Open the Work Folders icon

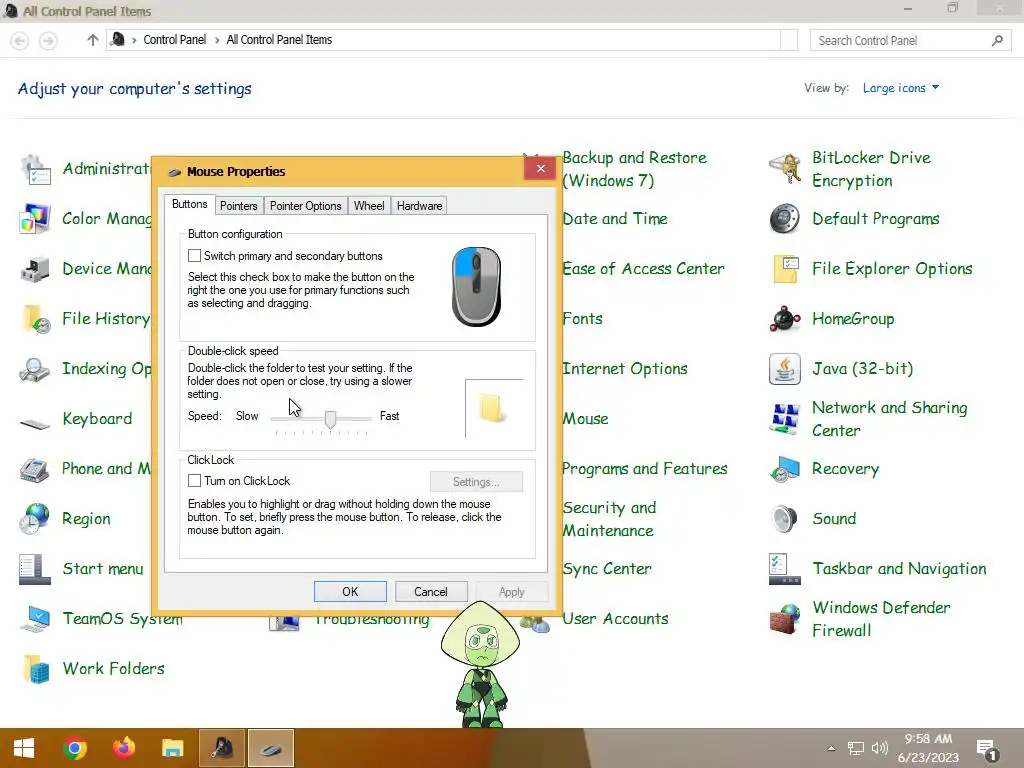point(35,669)
